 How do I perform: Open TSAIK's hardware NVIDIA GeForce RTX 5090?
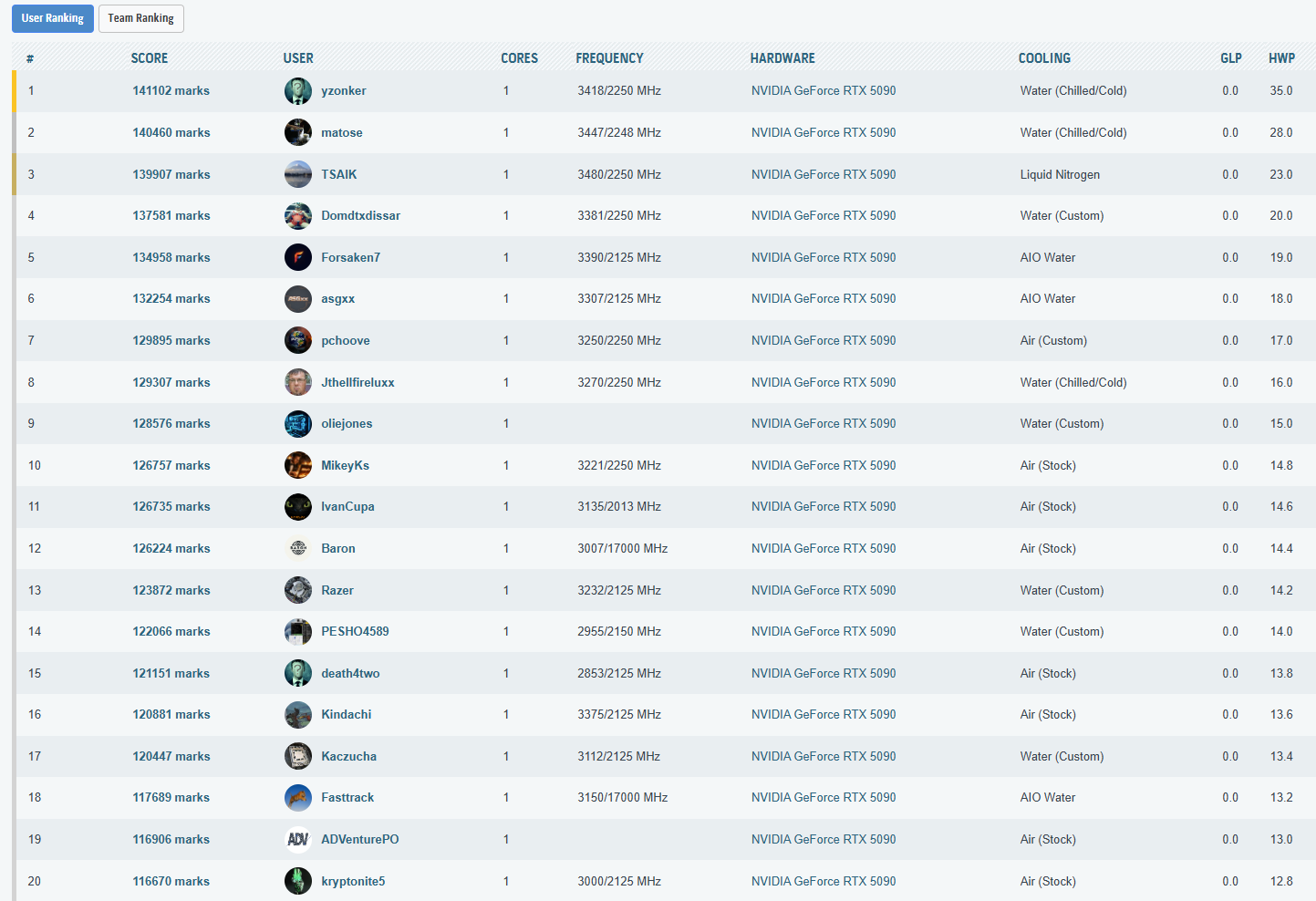(823, 175)
